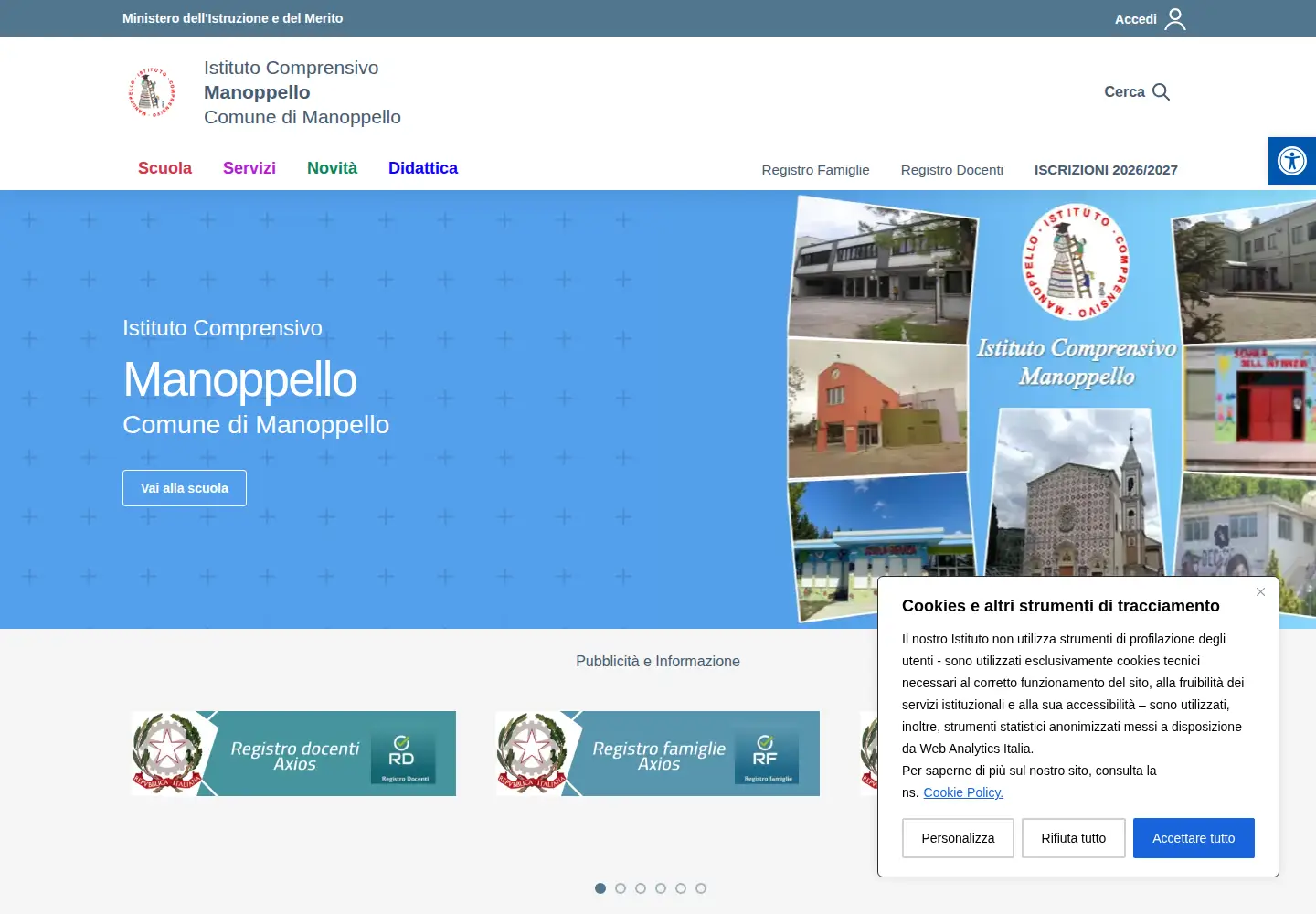Click the Personalizza cookie button
The height and width of the screenshot is (914, 1316).
click(x=958, y=838)
